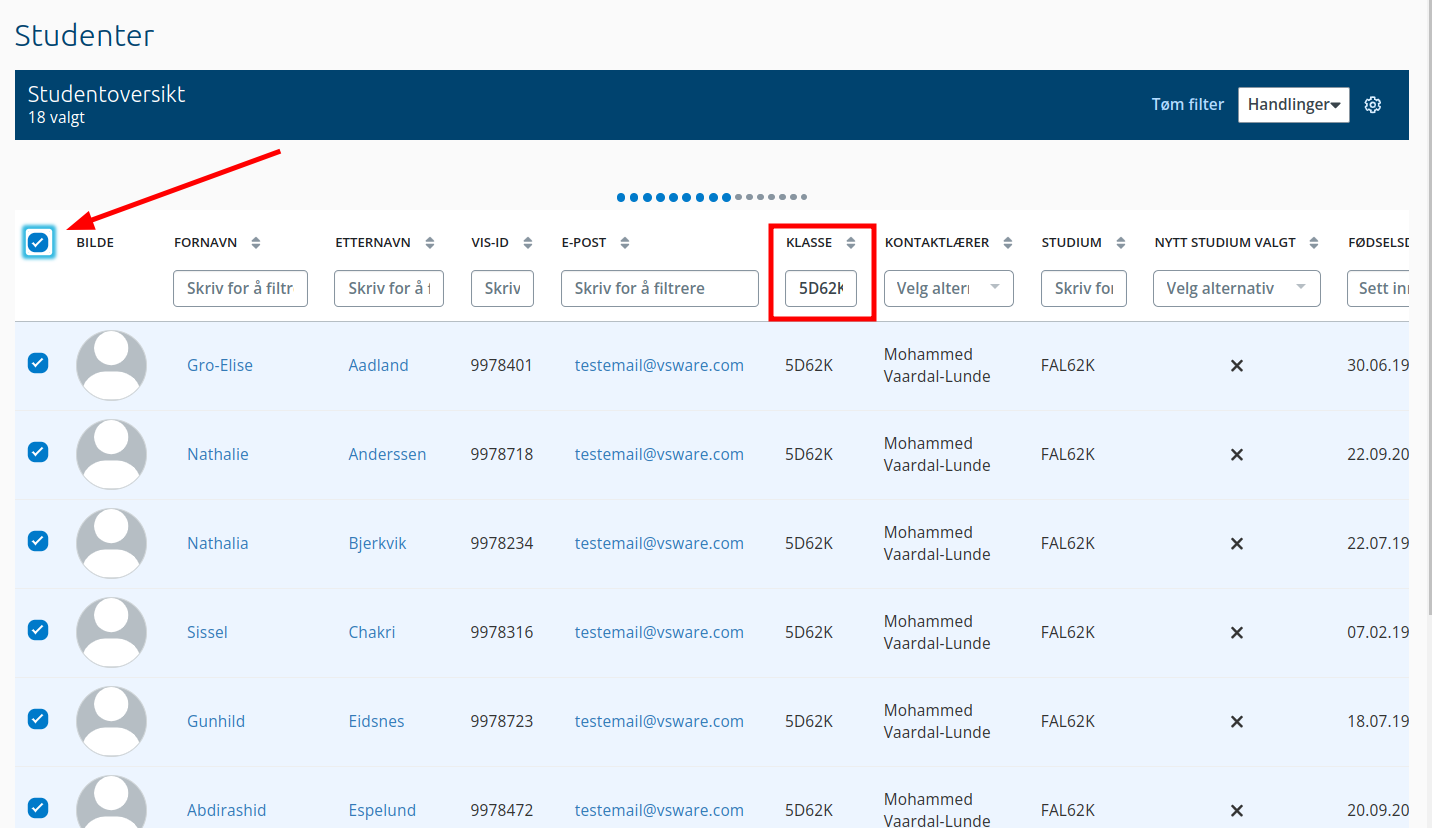Click Nathalia Bjerkvik's X mark for new study
The height and width of the screenshot is (828, 1432).
1237,544
